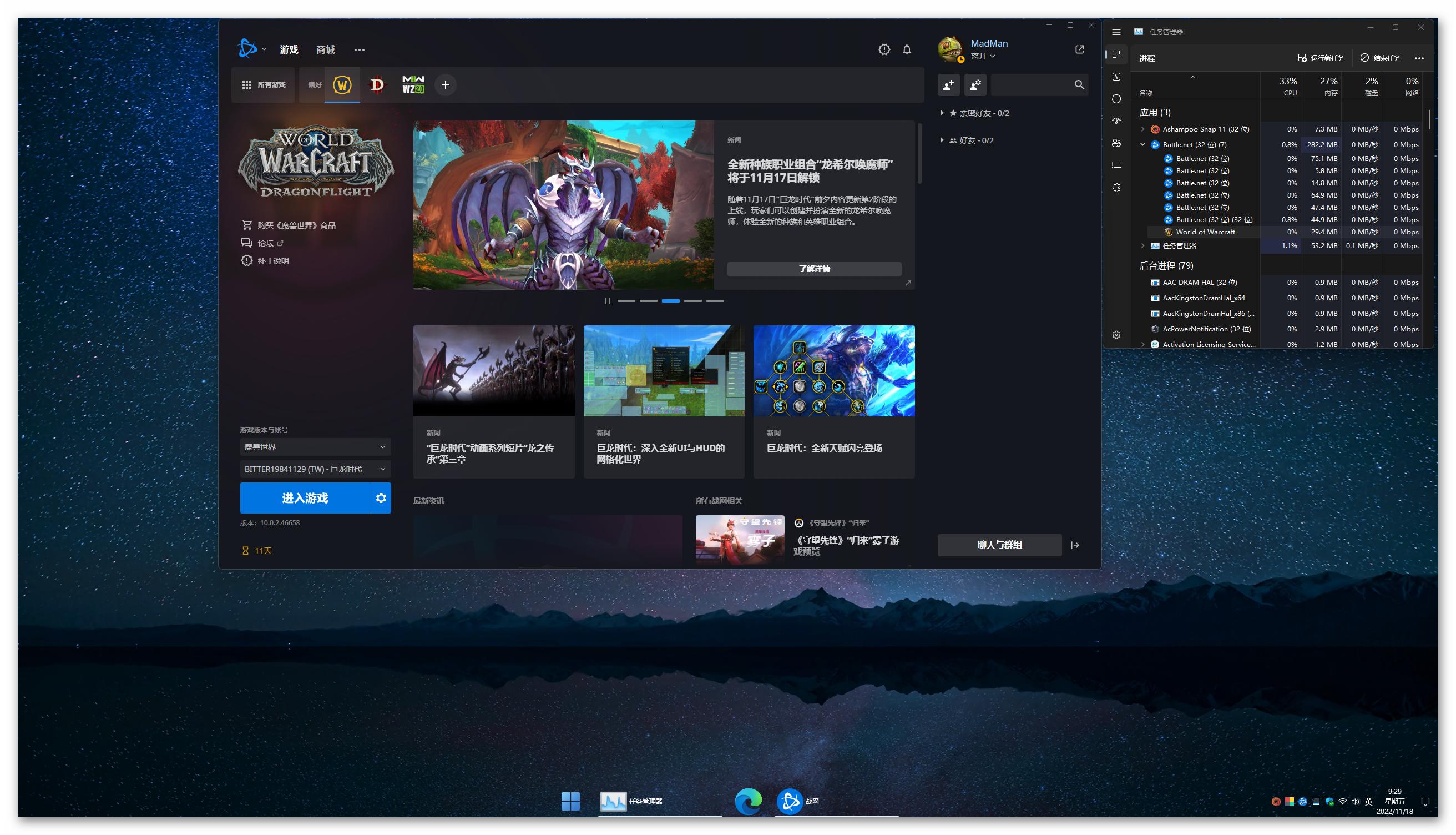
Task: Open Task Manager performance tab icon
Action: pyautogui.click(x=1116, y=76)
